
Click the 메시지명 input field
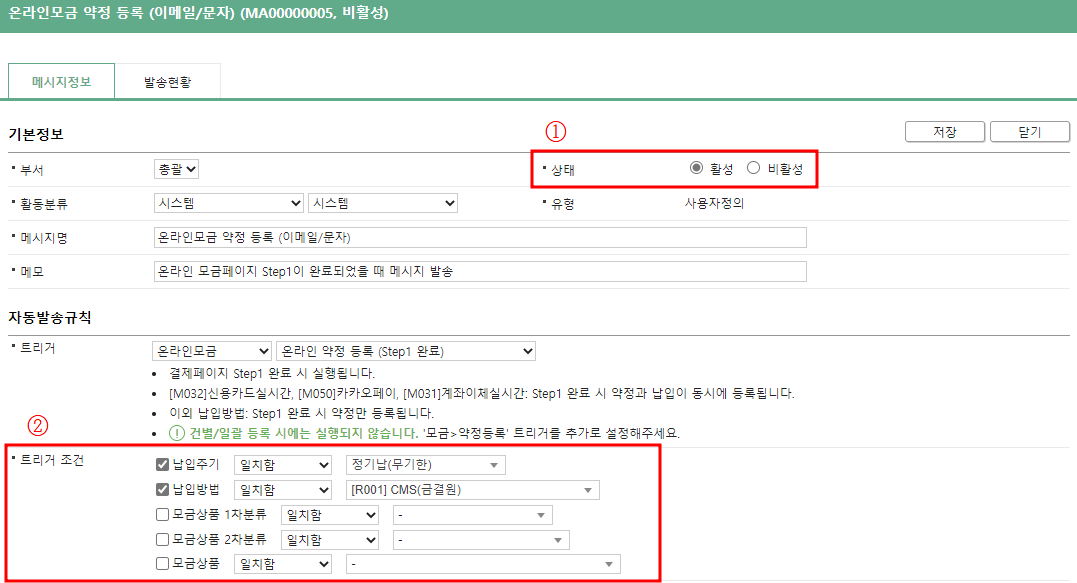point(480,238)
